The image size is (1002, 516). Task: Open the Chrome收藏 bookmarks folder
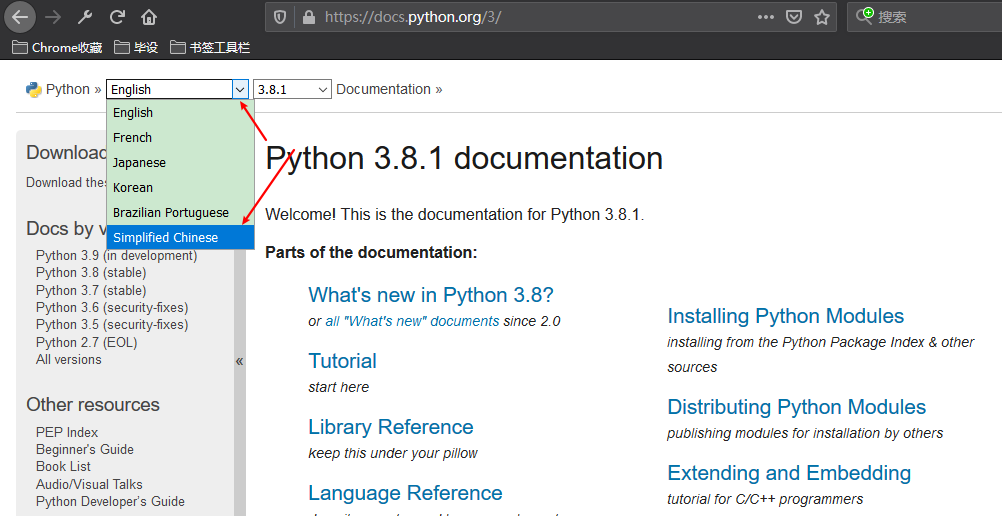click(58, 47)
